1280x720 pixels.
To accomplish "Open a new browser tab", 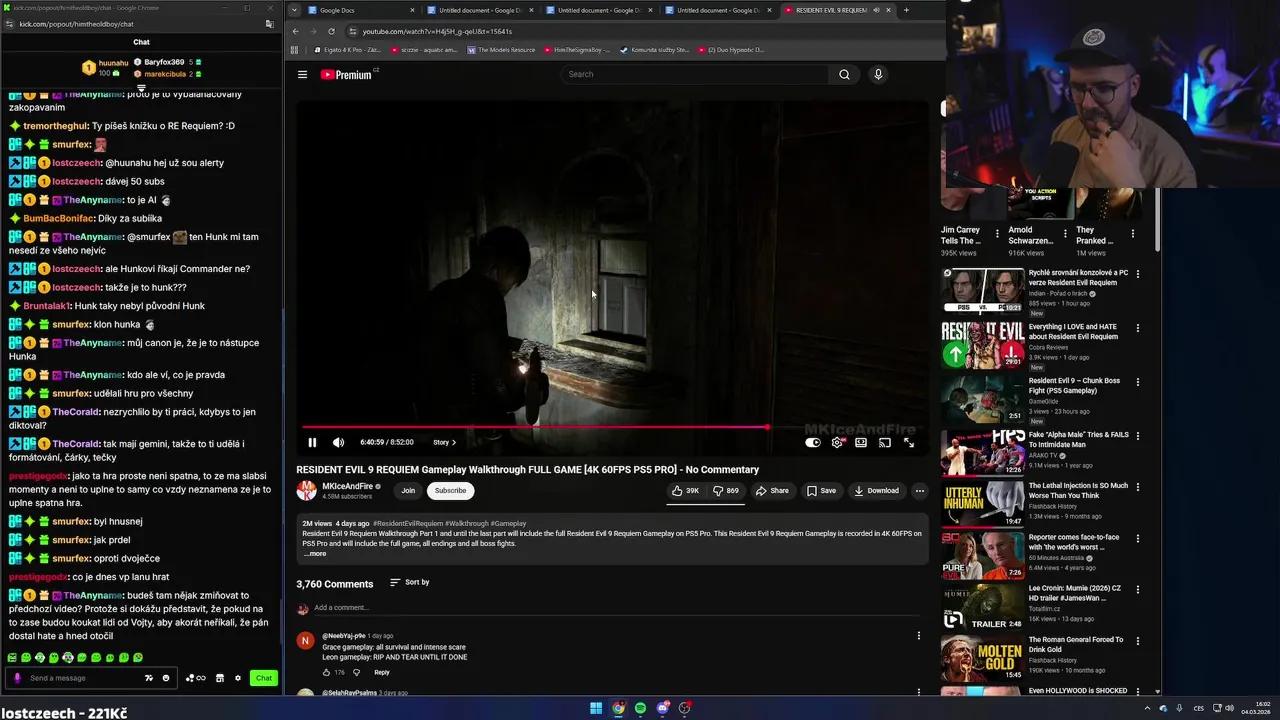I will (906, 10).
